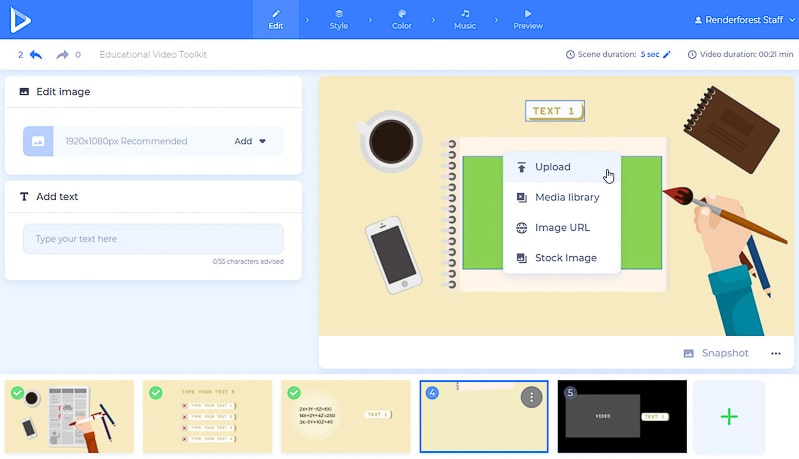Go to the Color step tab

402,19
